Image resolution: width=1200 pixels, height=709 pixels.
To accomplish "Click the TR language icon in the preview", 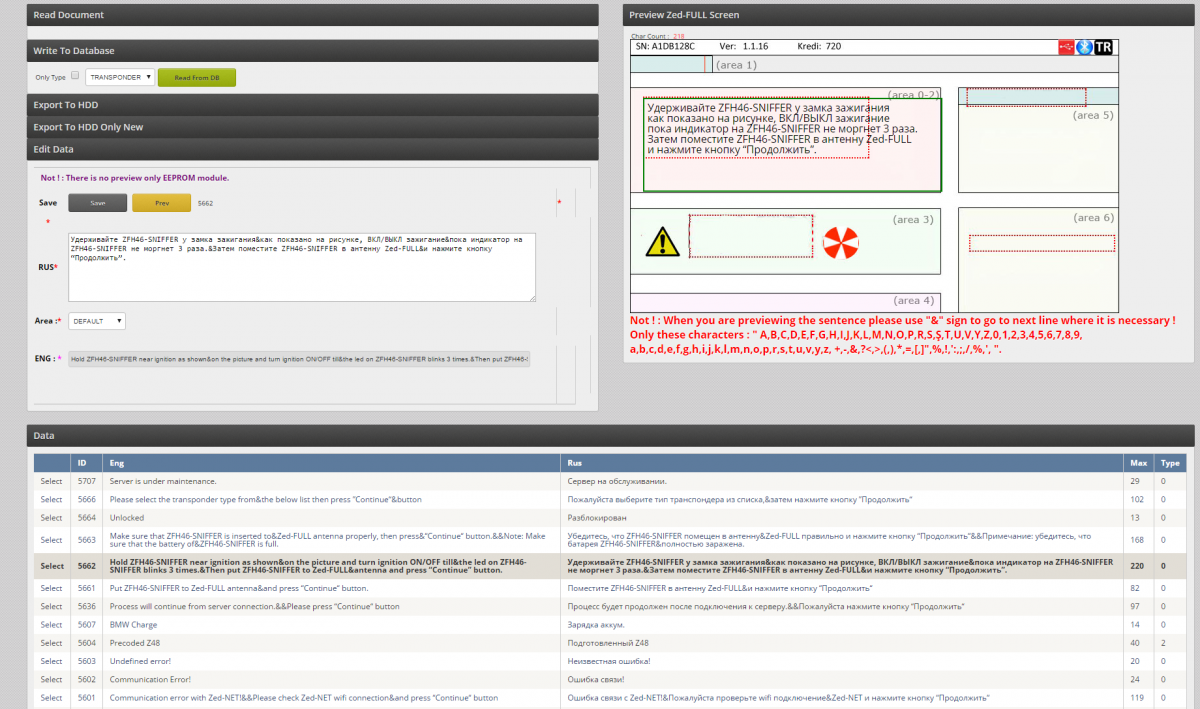I will [1103, 47].
